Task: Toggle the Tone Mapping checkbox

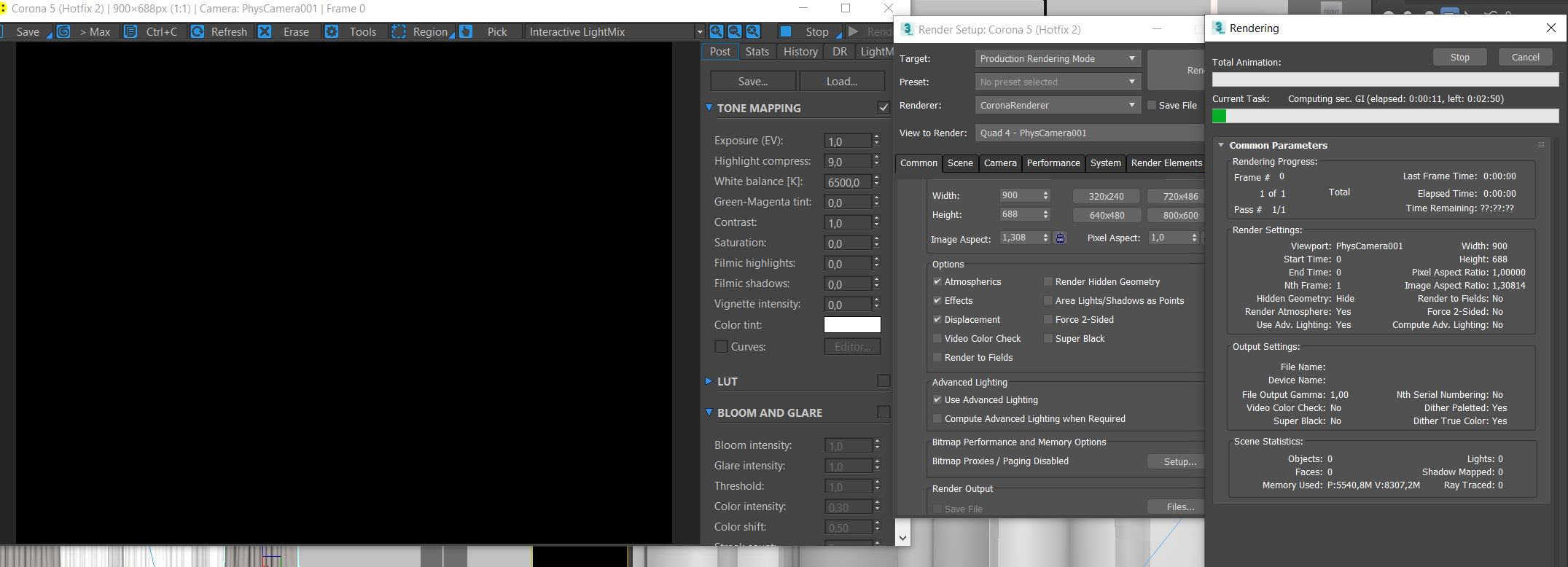Action: (884, 107)
